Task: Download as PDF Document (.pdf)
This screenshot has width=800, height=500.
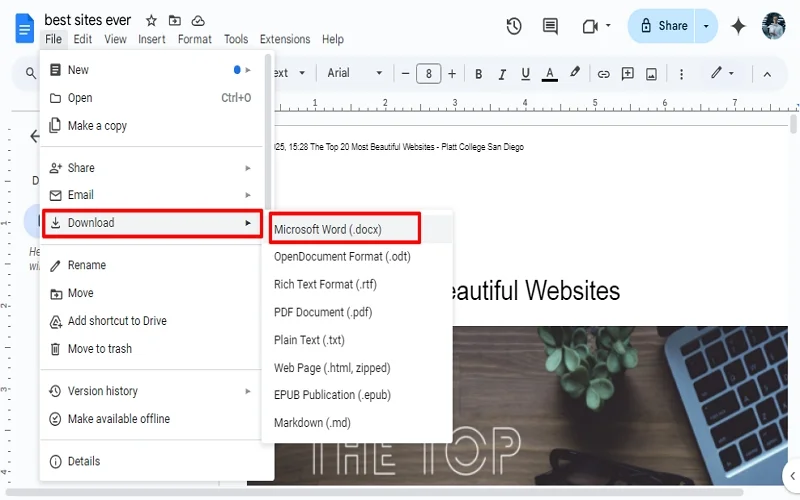Action: tap(357, 312)
